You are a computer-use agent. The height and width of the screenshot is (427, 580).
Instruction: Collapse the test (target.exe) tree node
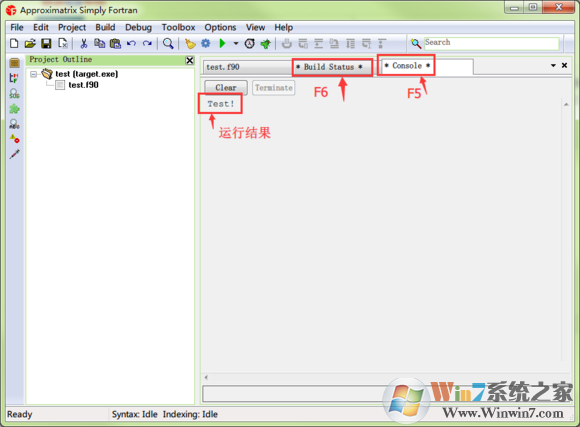[x=34, y=74]
